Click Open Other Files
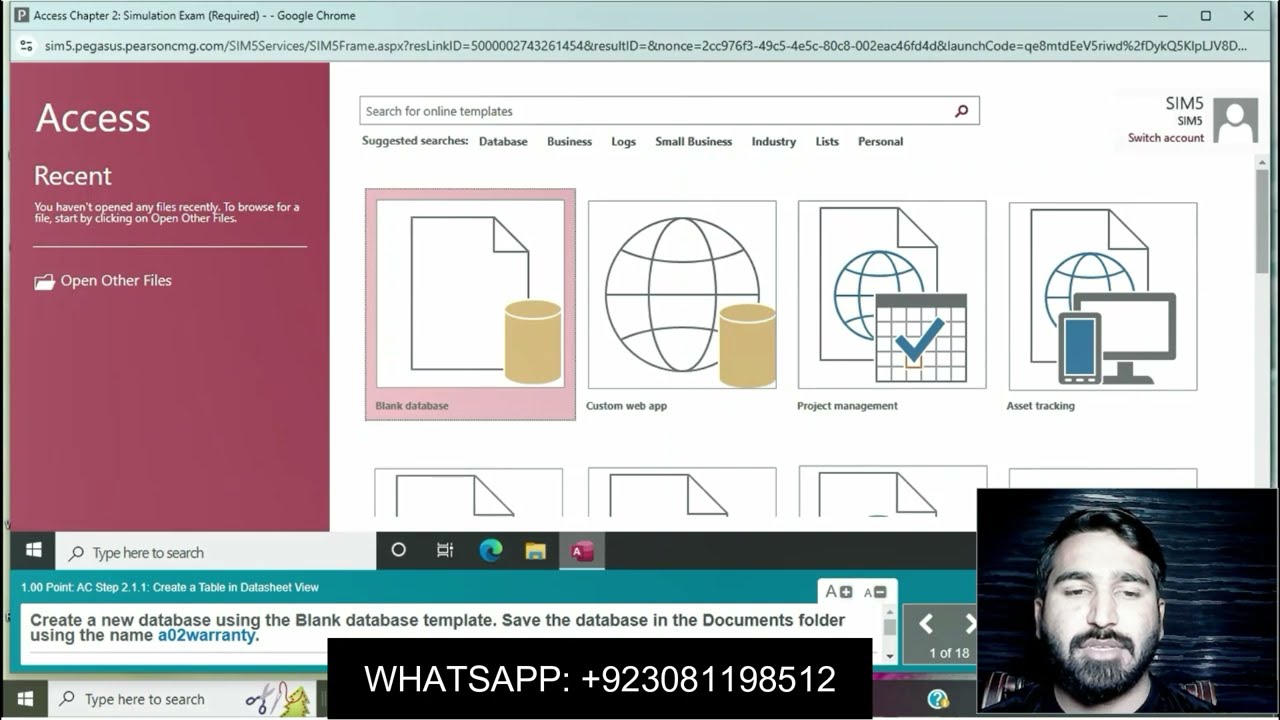Viewport: 1280px width, 720px height. pyautogui.click(x=103, y=281)
